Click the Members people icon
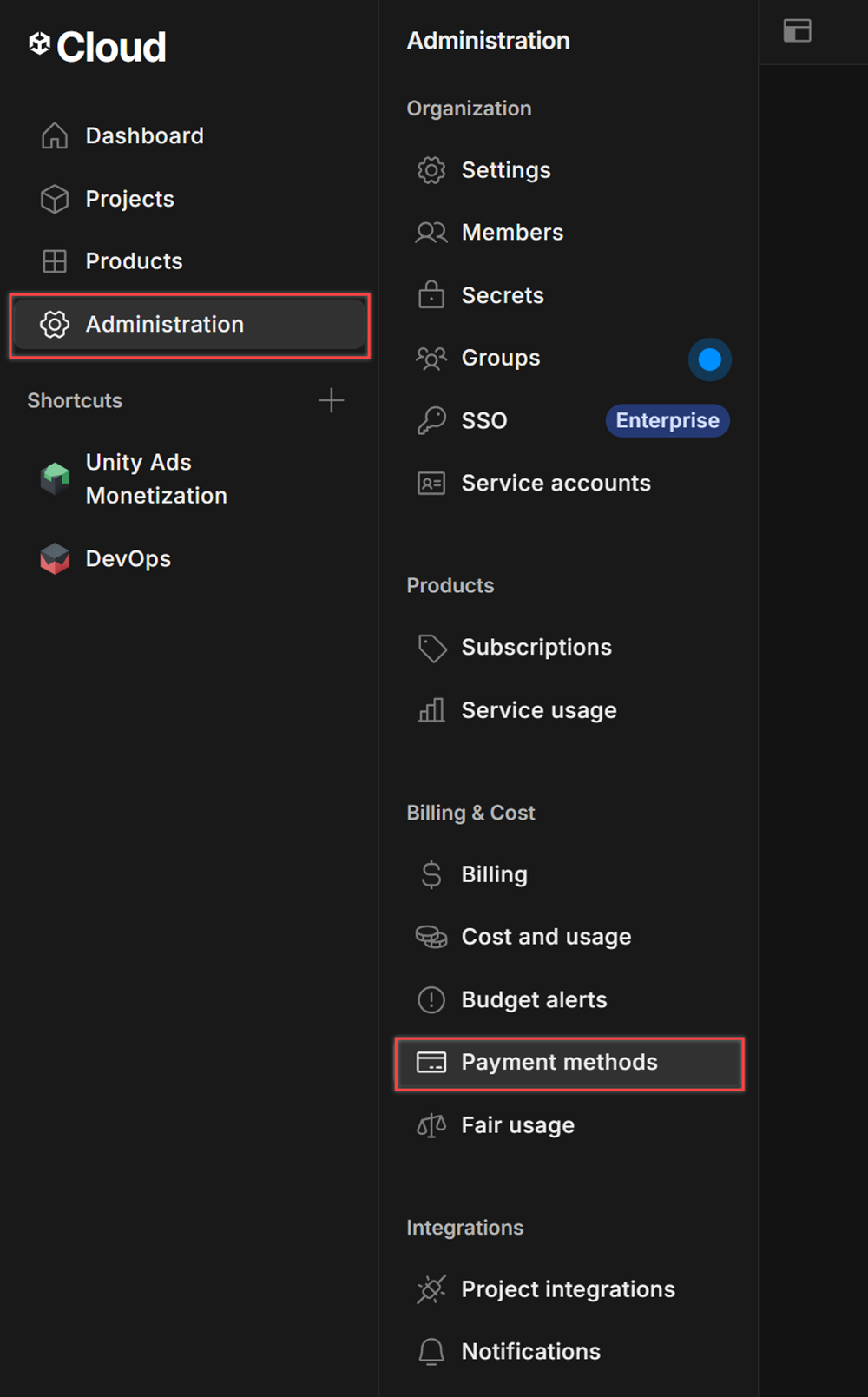868x1397 pixels. click(x=431, y=233)
